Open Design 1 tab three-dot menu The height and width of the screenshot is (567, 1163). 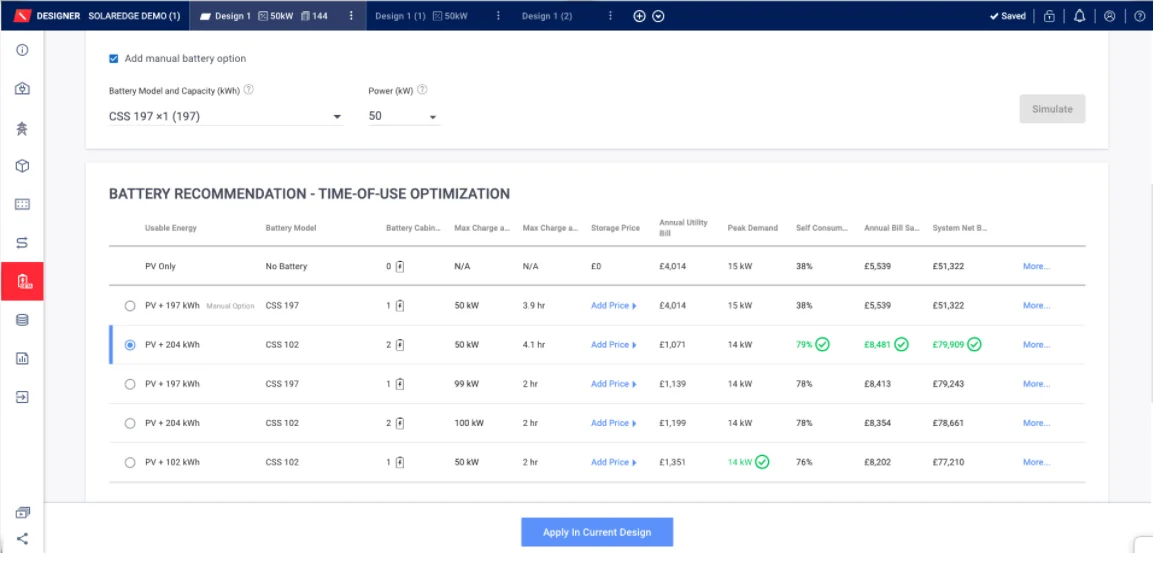pos(351,16)
